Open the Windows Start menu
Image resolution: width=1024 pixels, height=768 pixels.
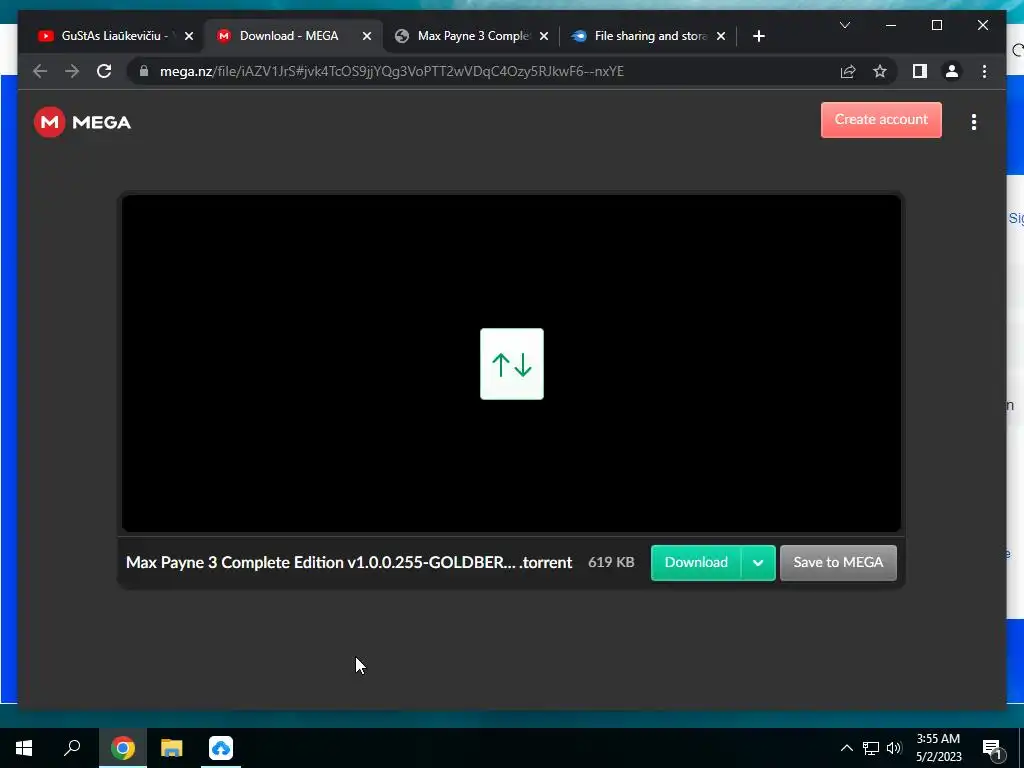[24, 748]
